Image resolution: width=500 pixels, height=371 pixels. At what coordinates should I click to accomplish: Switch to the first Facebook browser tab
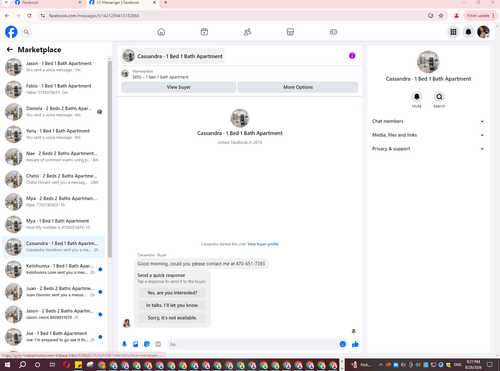point(48,3)
